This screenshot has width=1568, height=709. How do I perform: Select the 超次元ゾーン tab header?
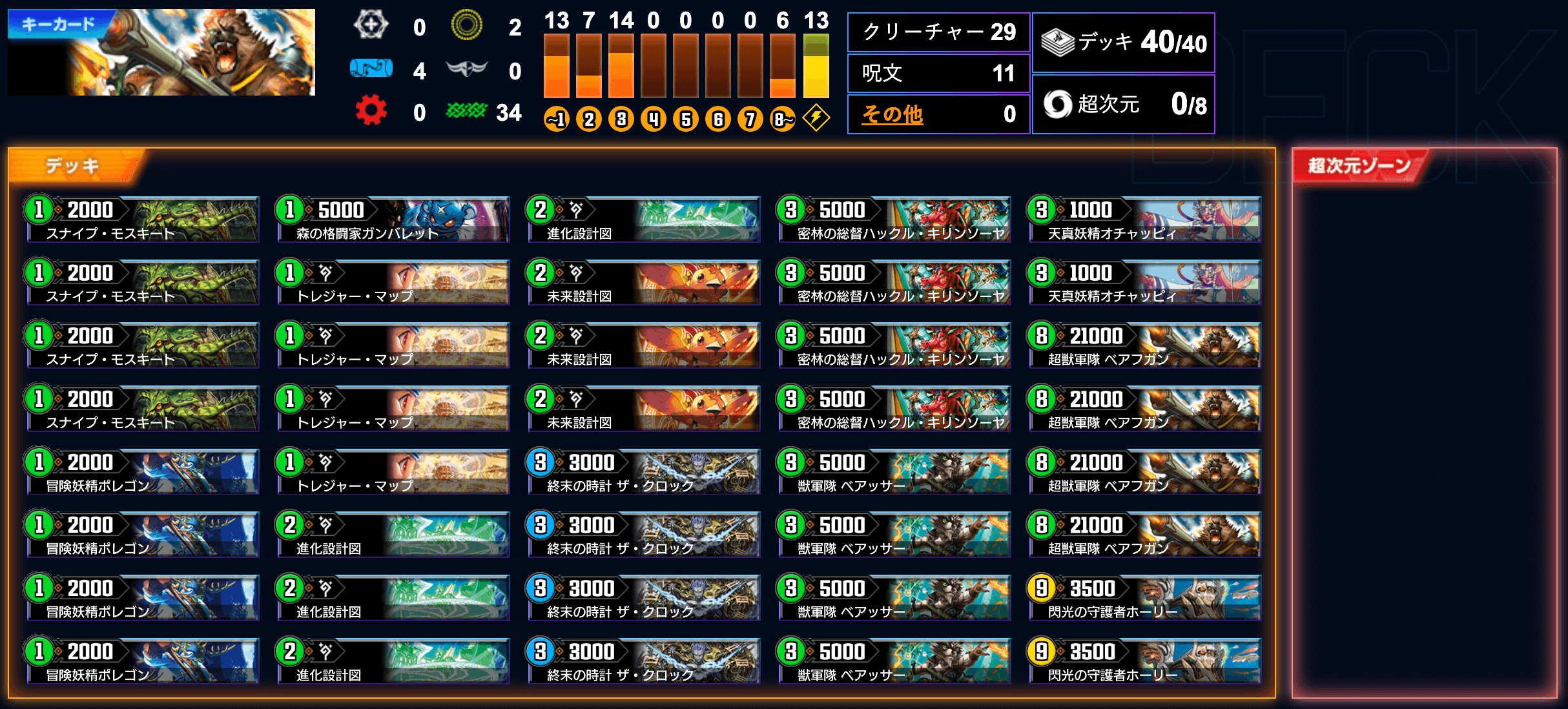click(1360, 166)
